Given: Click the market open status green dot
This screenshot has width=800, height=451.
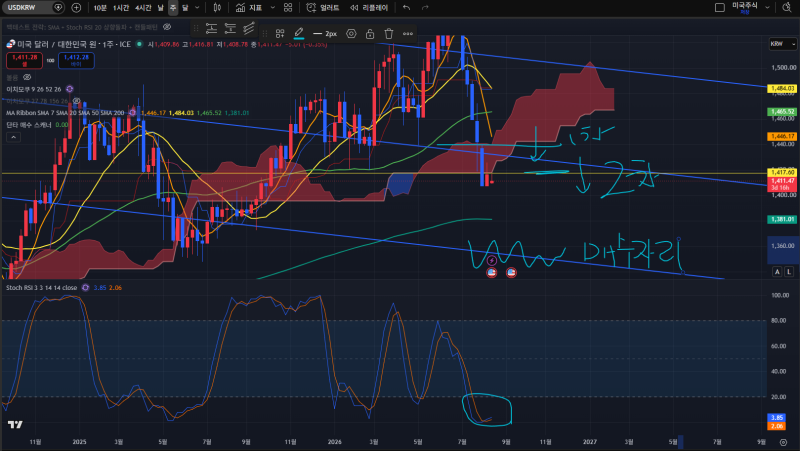Looking at the screenshot, I should 139,44.
